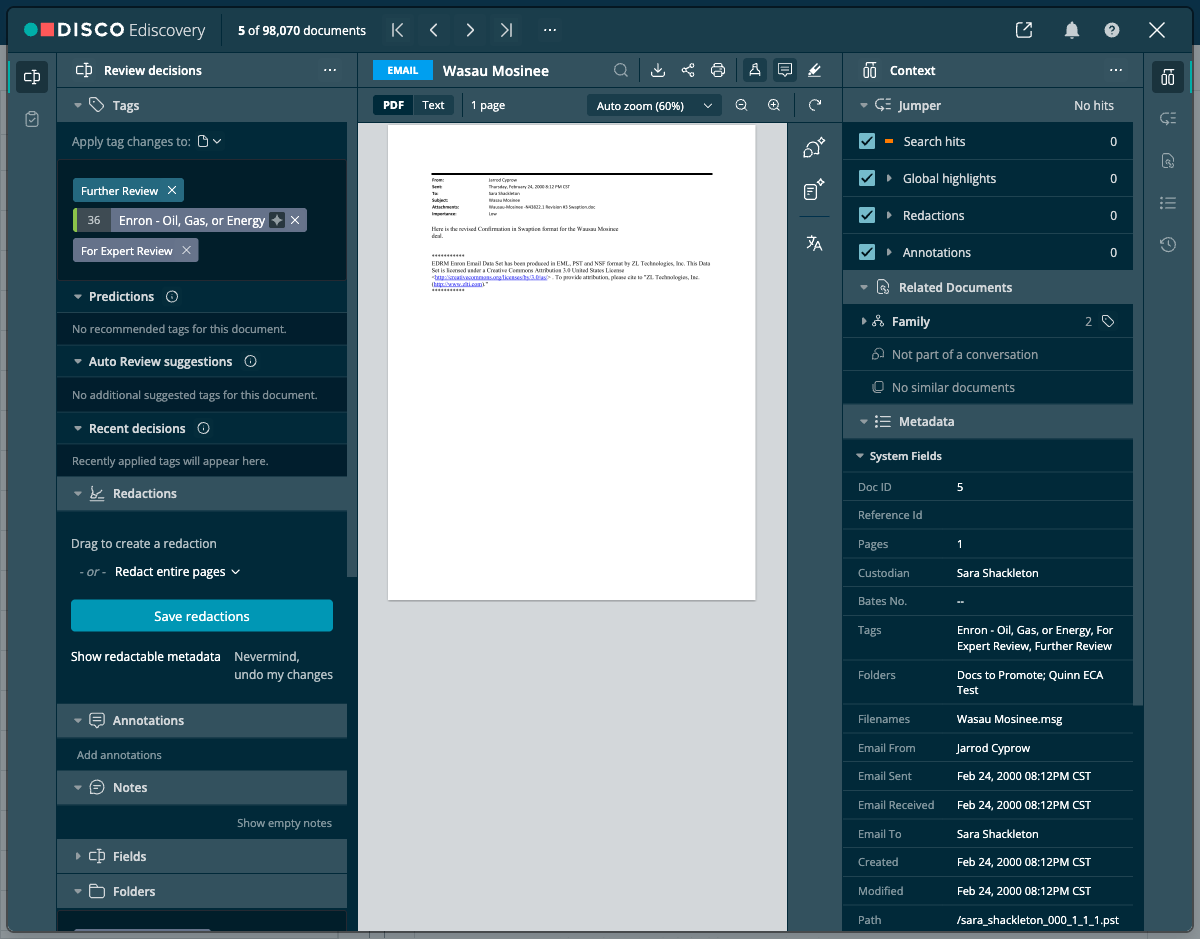Collapse the Redactions section

point(78,494)
